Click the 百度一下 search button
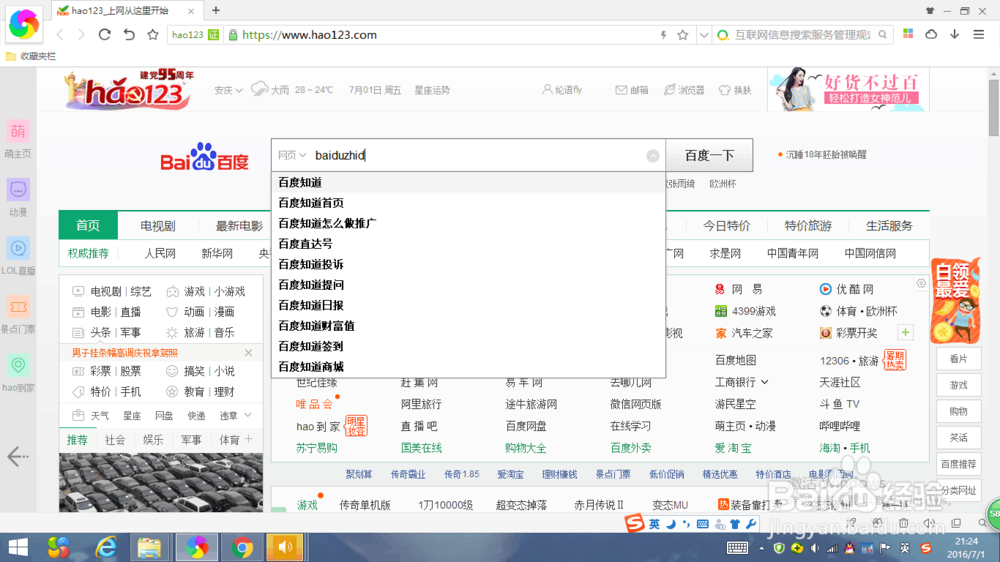 (709, 155)
